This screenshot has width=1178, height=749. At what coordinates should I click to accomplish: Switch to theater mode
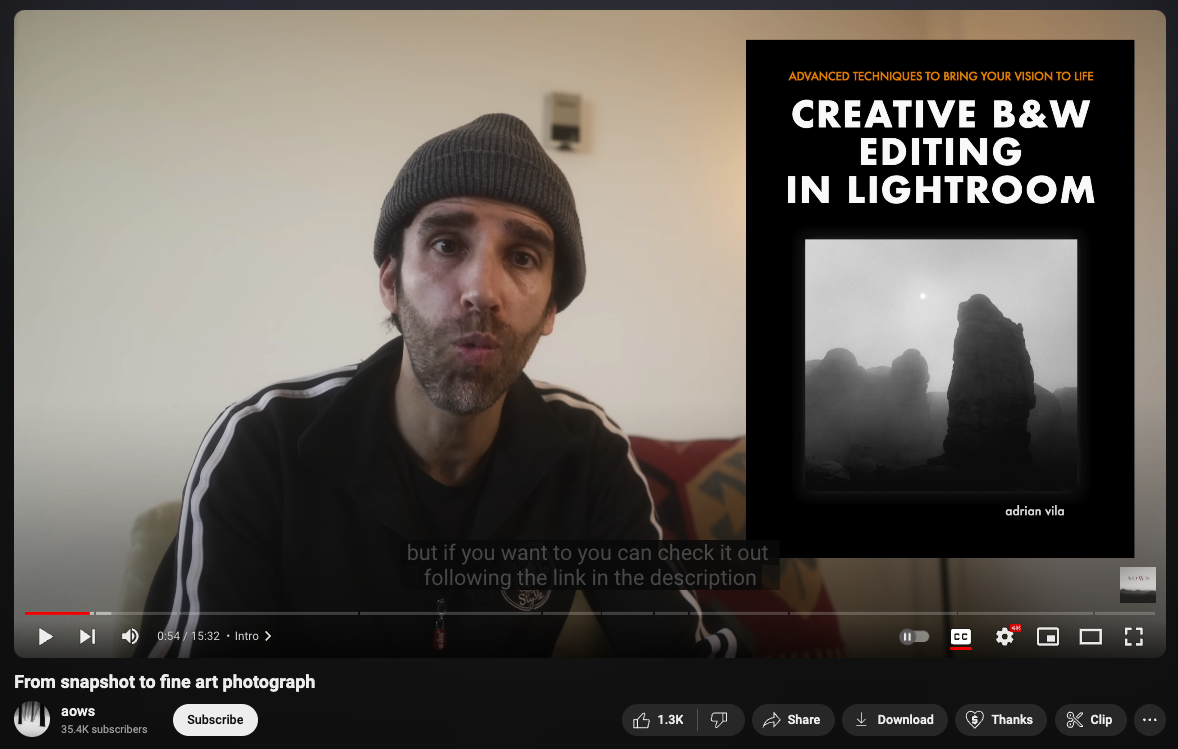tap(1090, 636)
